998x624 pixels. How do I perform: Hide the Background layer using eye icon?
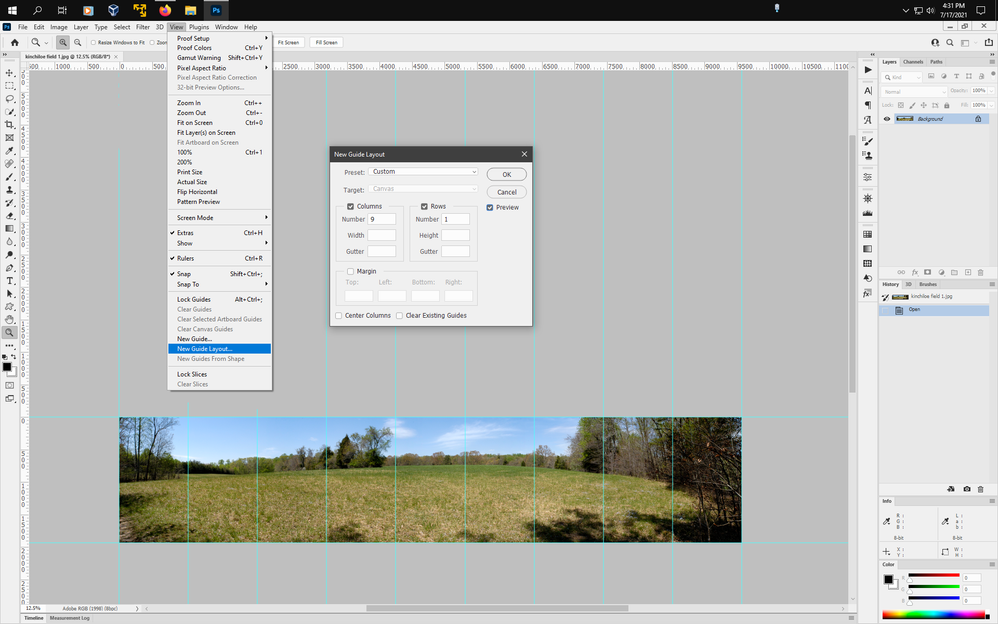886,119
